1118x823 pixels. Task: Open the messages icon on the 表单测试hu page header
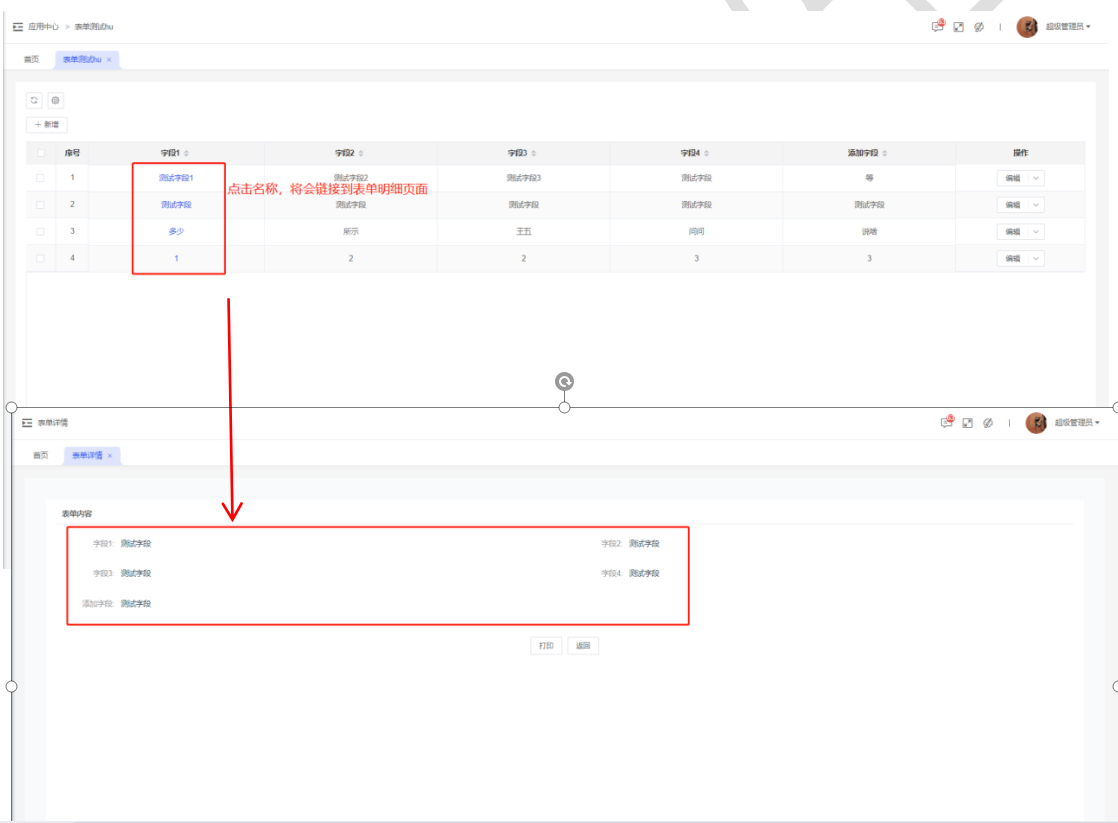point(938,26)
